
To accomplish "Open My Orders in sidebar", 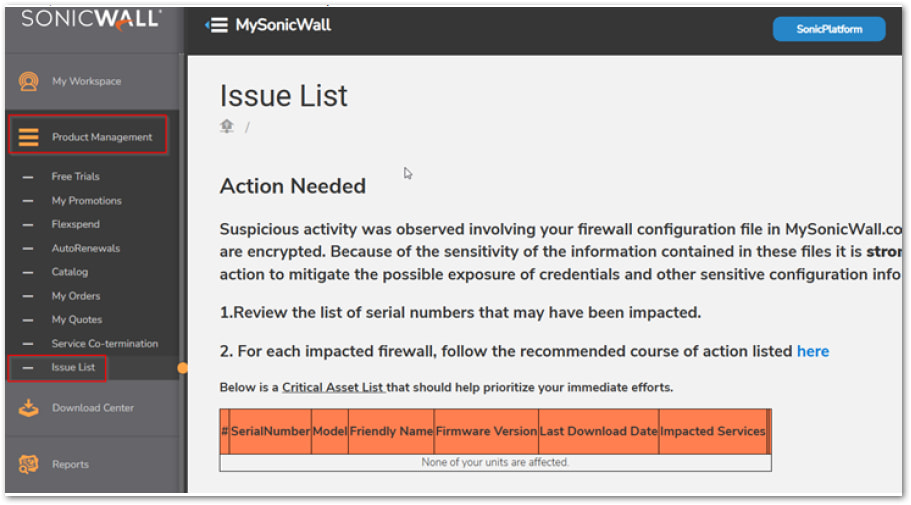I will [x=76, y=296].
